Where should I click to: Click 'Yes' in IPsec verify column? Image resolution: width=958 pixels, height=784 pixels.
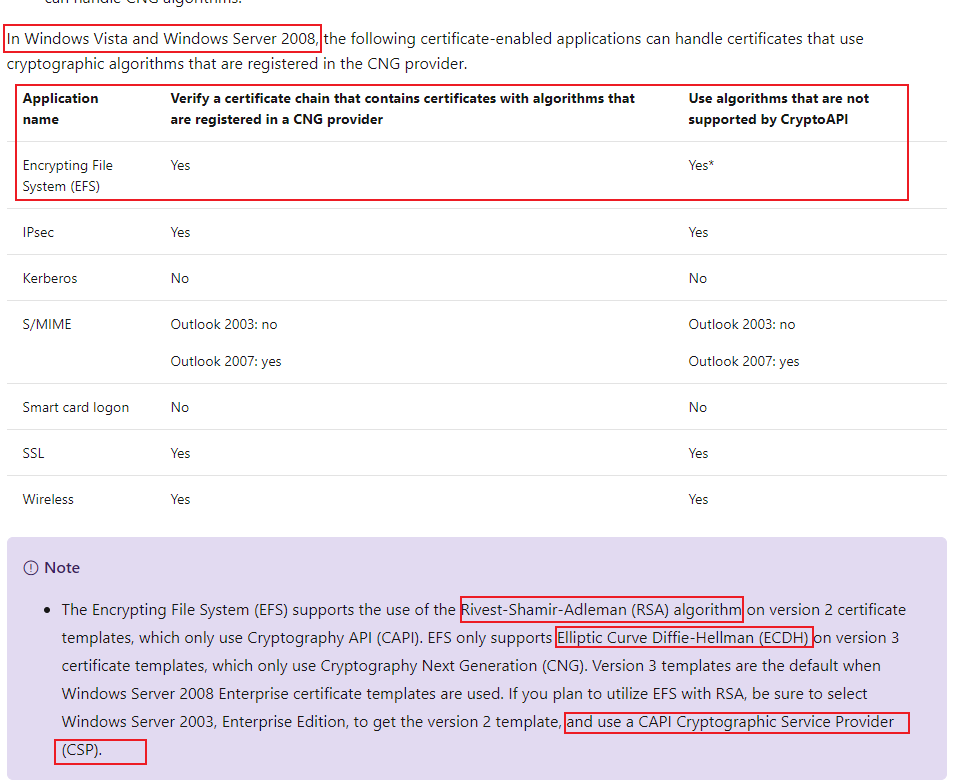pyautogui.click(x=180, y=232)
